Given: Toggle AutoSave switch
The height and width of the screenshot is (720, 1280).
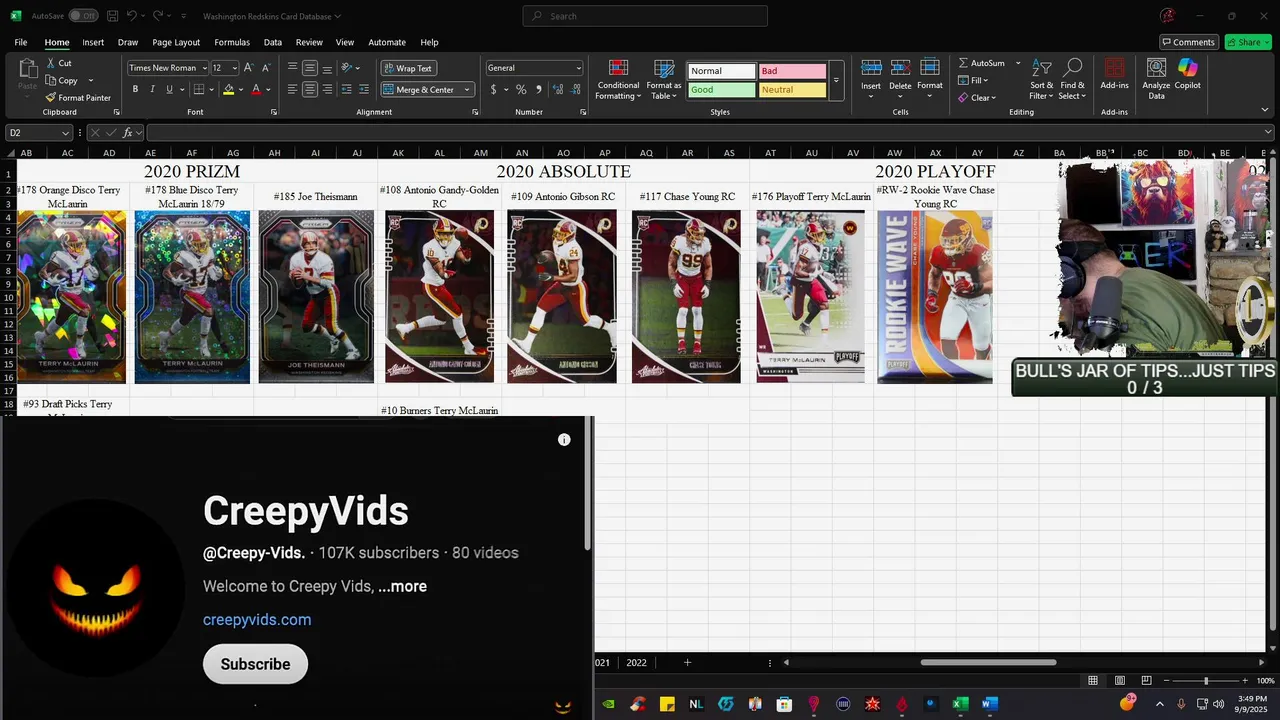Looking at the screenshot, I should point(83,16).
